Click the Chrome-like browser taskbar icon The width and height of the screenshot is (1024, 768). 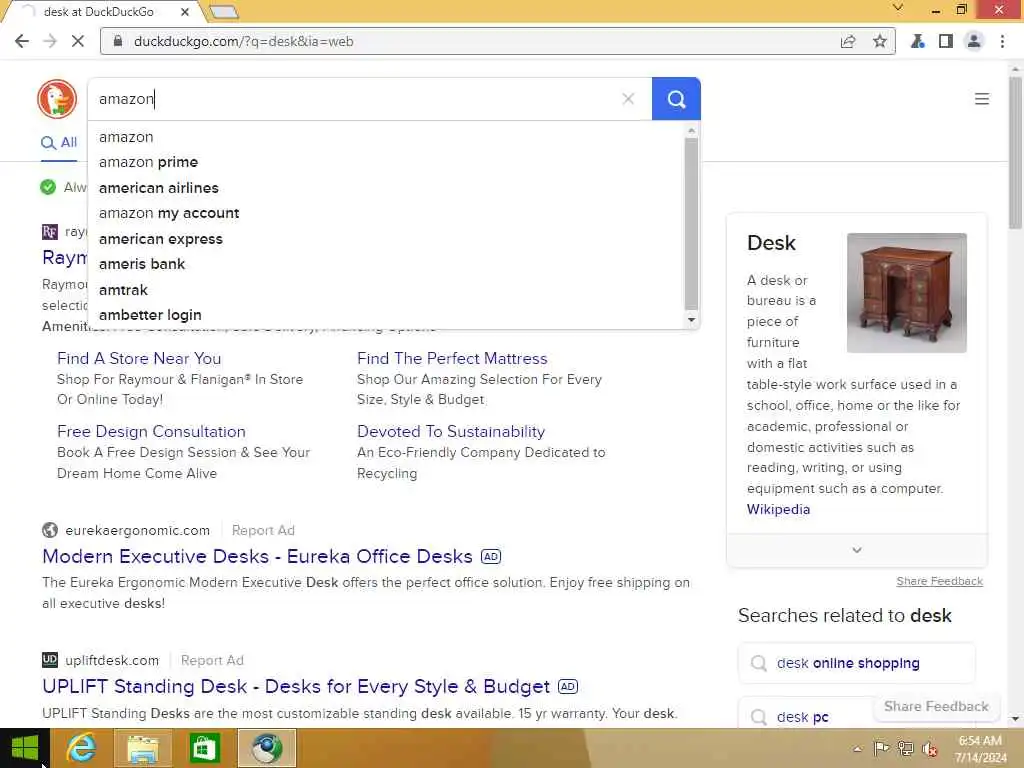[x=266, y=748]
